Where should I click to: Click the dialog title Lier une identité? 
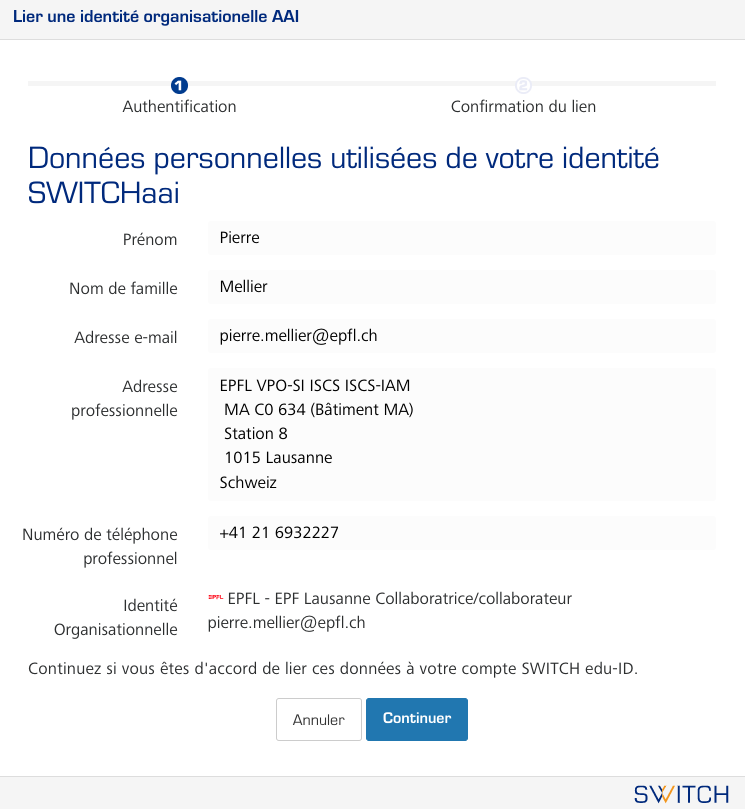pos(156,17)
